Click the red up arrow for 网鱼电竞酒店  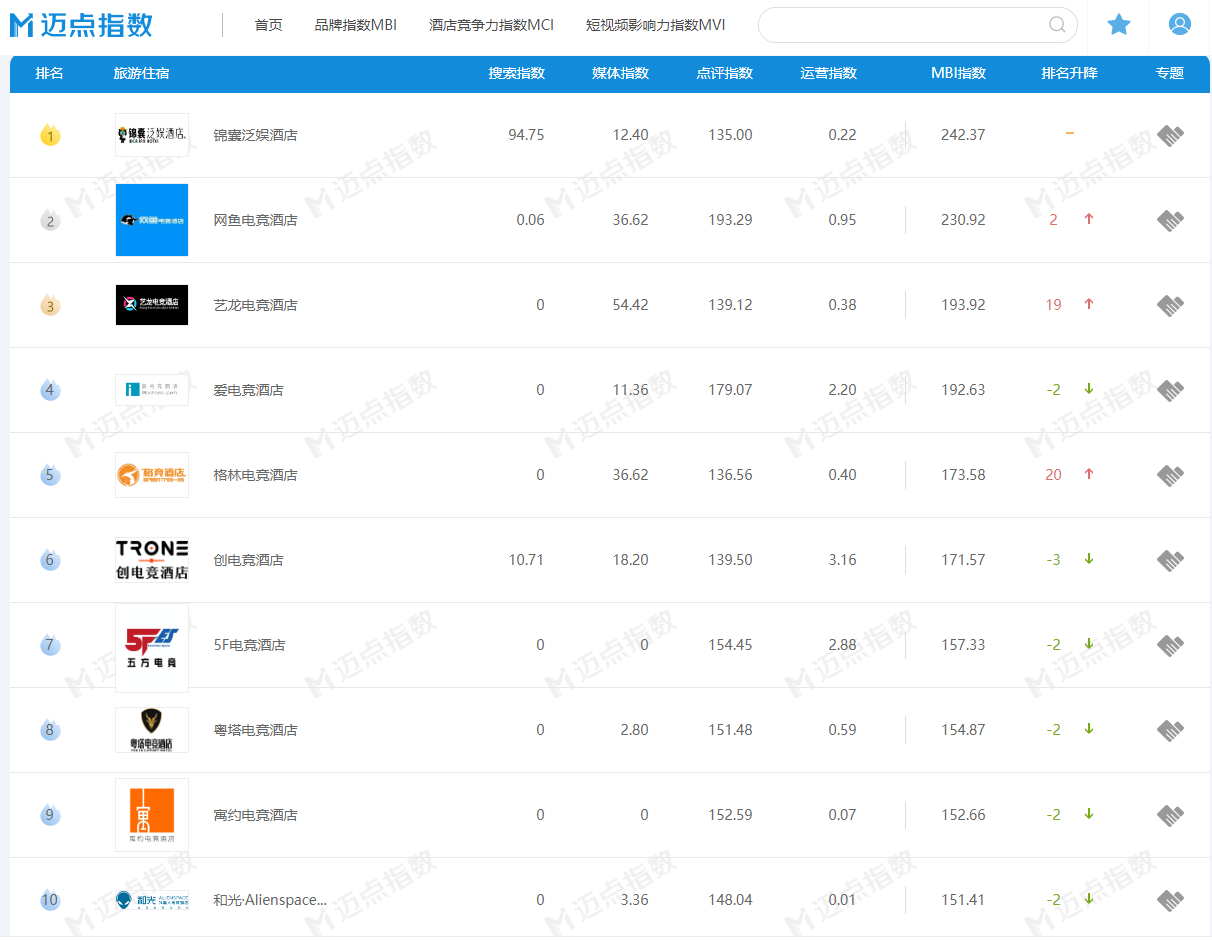[x=1089, y=219]
